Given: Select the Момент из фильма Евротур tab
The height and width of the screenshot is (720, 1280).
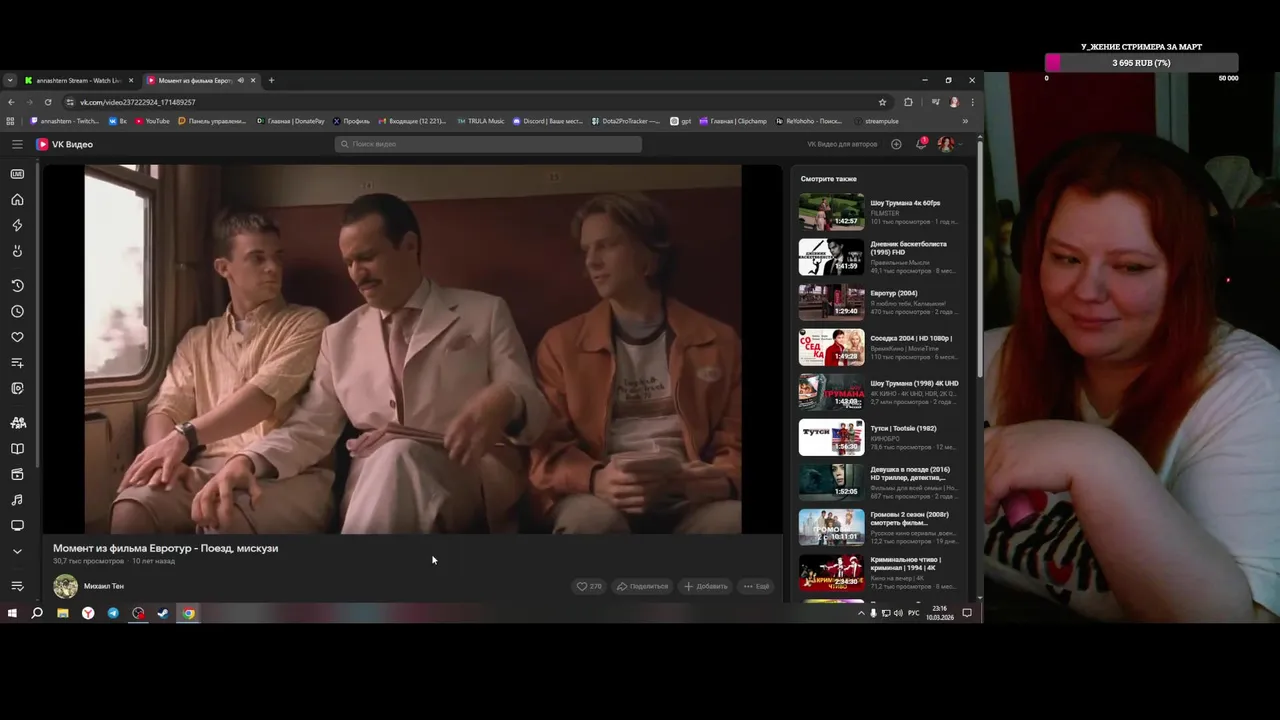Looking at the screenshot, I should point(195,80).
